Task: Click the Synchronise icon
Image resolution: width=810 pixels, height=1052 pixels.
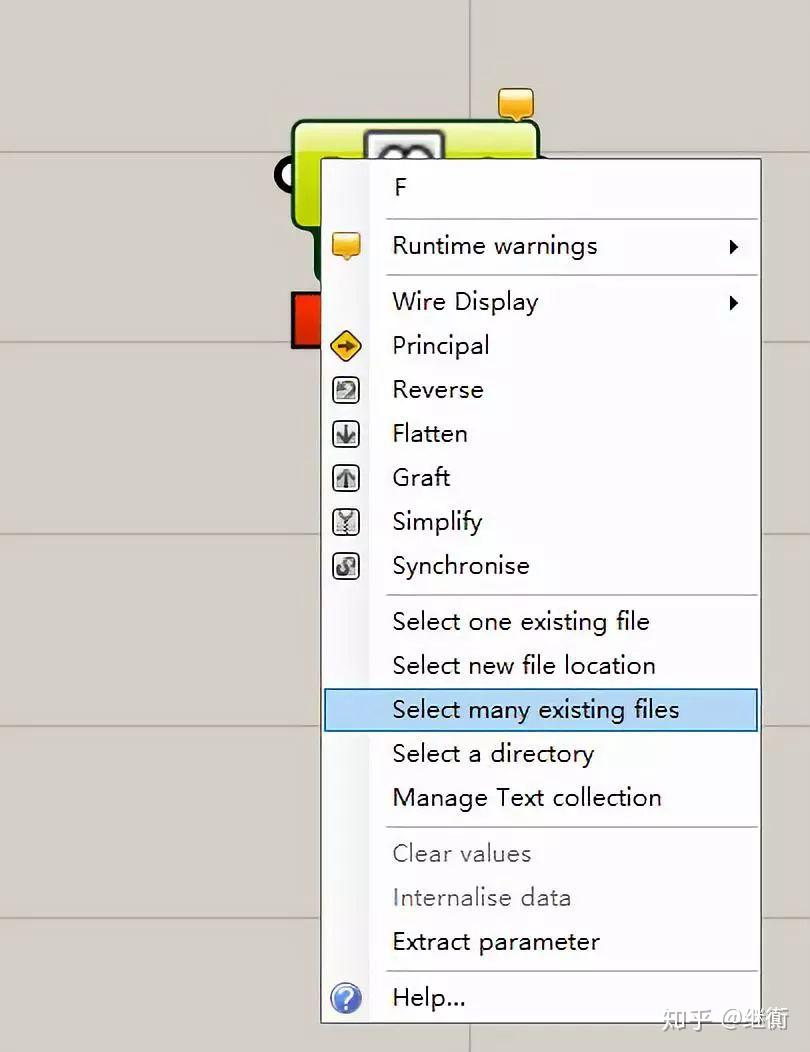Action: pos(346,566)
